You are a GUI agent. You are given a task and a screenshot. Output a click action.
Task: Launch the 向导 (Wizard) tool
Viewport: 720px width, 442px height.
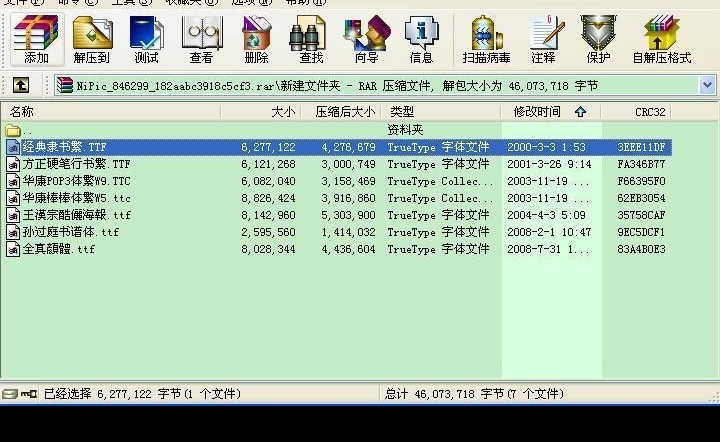(x=366, y=39)
